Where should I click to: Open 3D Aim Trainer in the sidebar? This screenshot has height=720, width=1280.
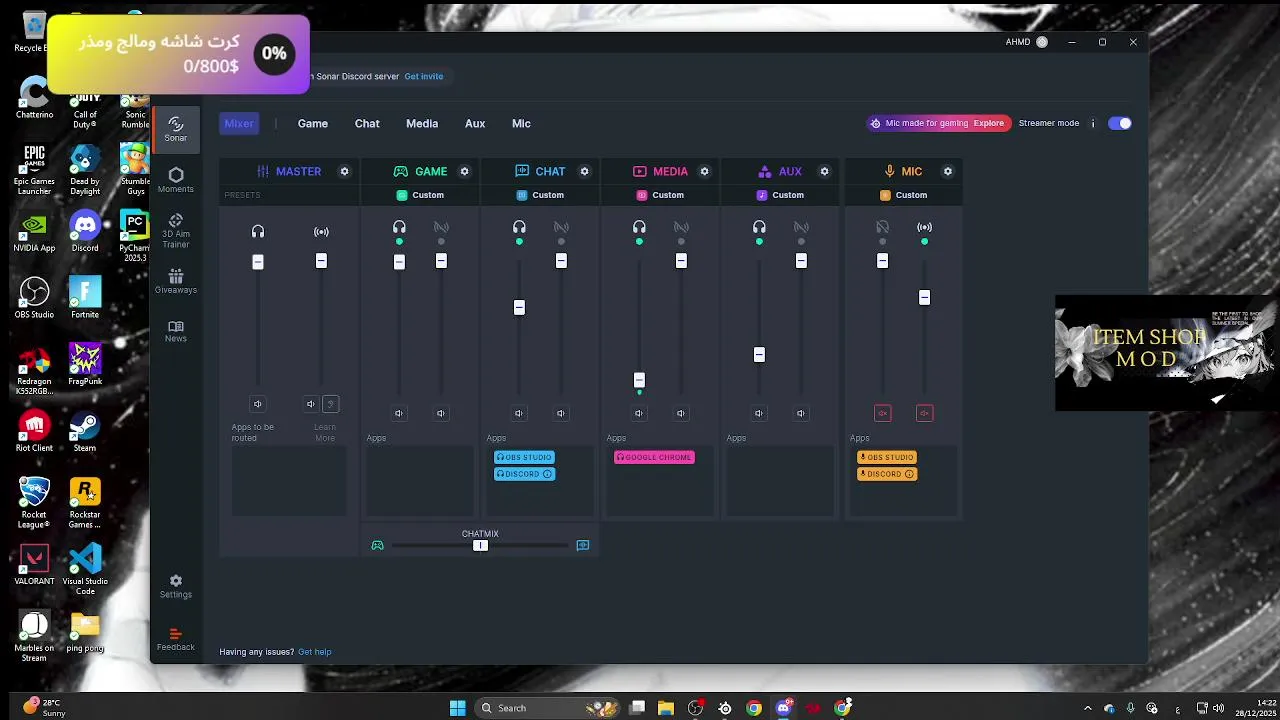(x=176, y=230)
